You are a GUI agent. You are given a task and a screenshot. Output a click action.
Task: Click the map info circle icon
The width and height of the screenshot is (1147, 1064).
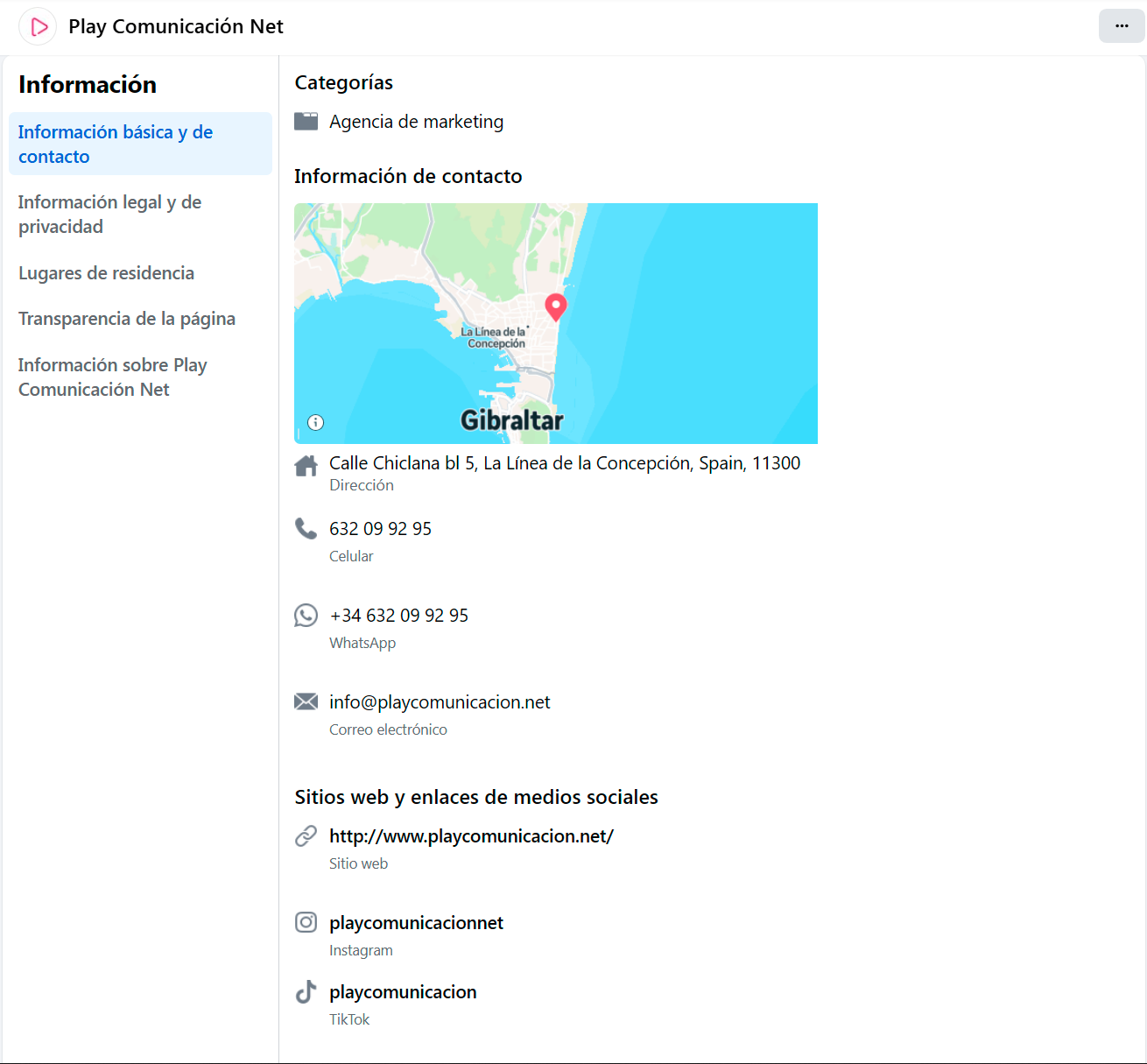(x=316, y=422)
